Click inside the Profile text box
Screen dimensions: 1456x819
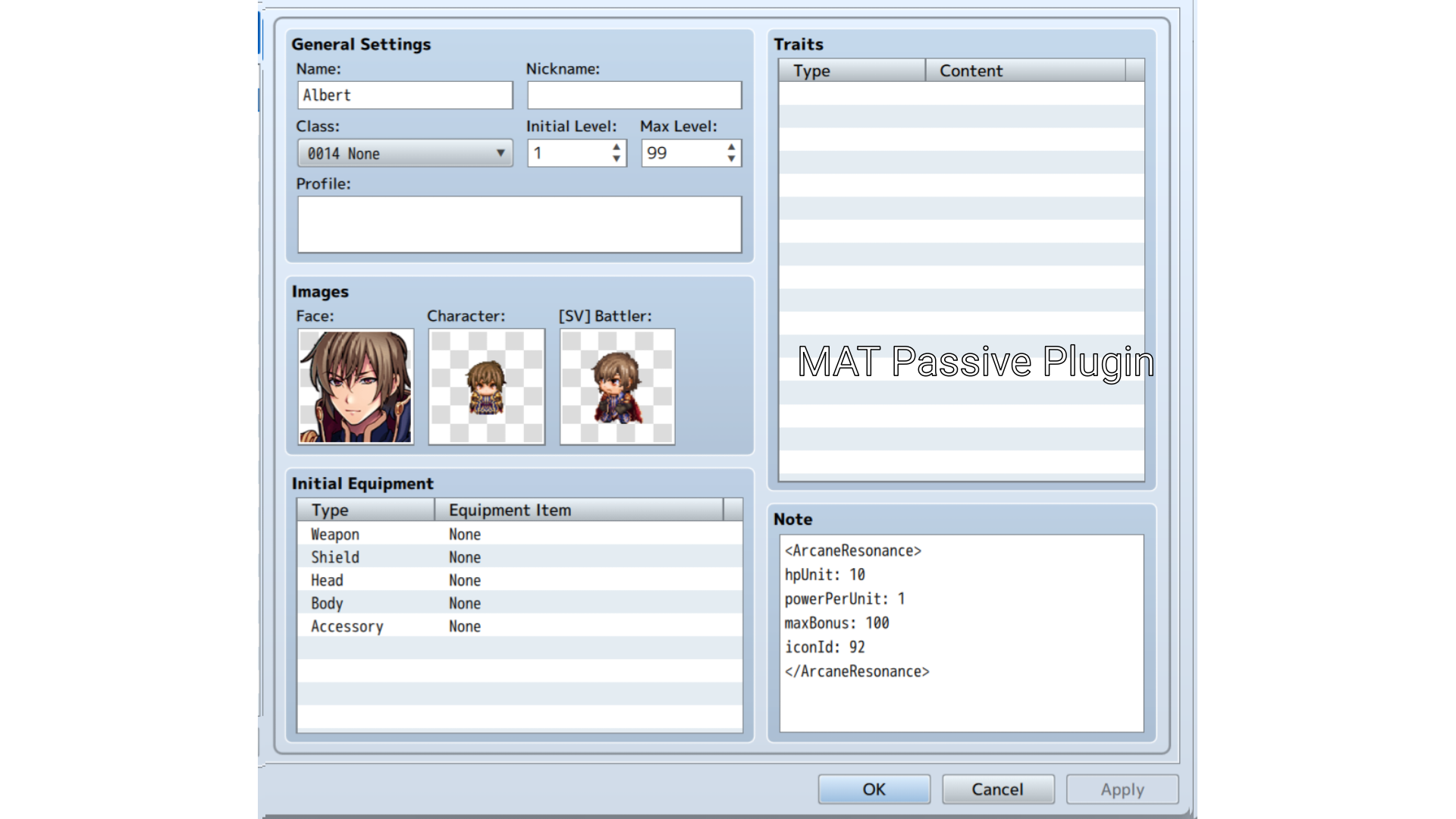click(x=519, y=224)
